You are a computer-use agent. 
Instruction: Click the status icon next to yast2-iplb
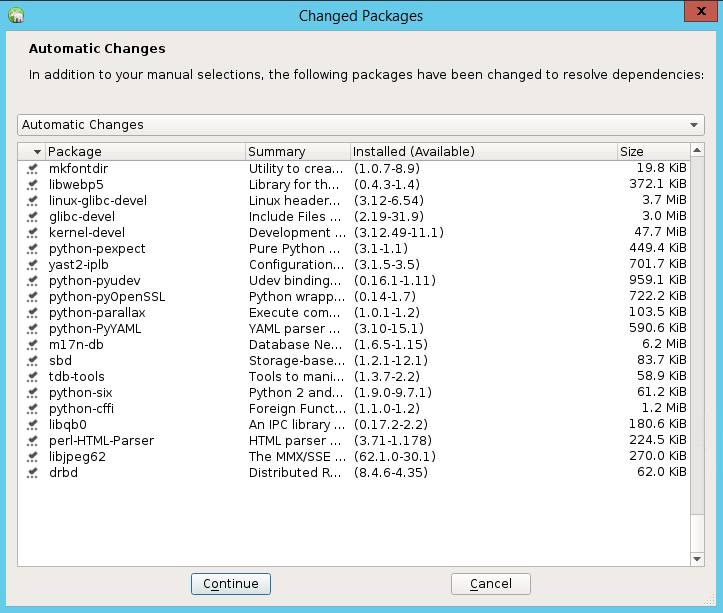pyautogui.click(x=32, y=265)
